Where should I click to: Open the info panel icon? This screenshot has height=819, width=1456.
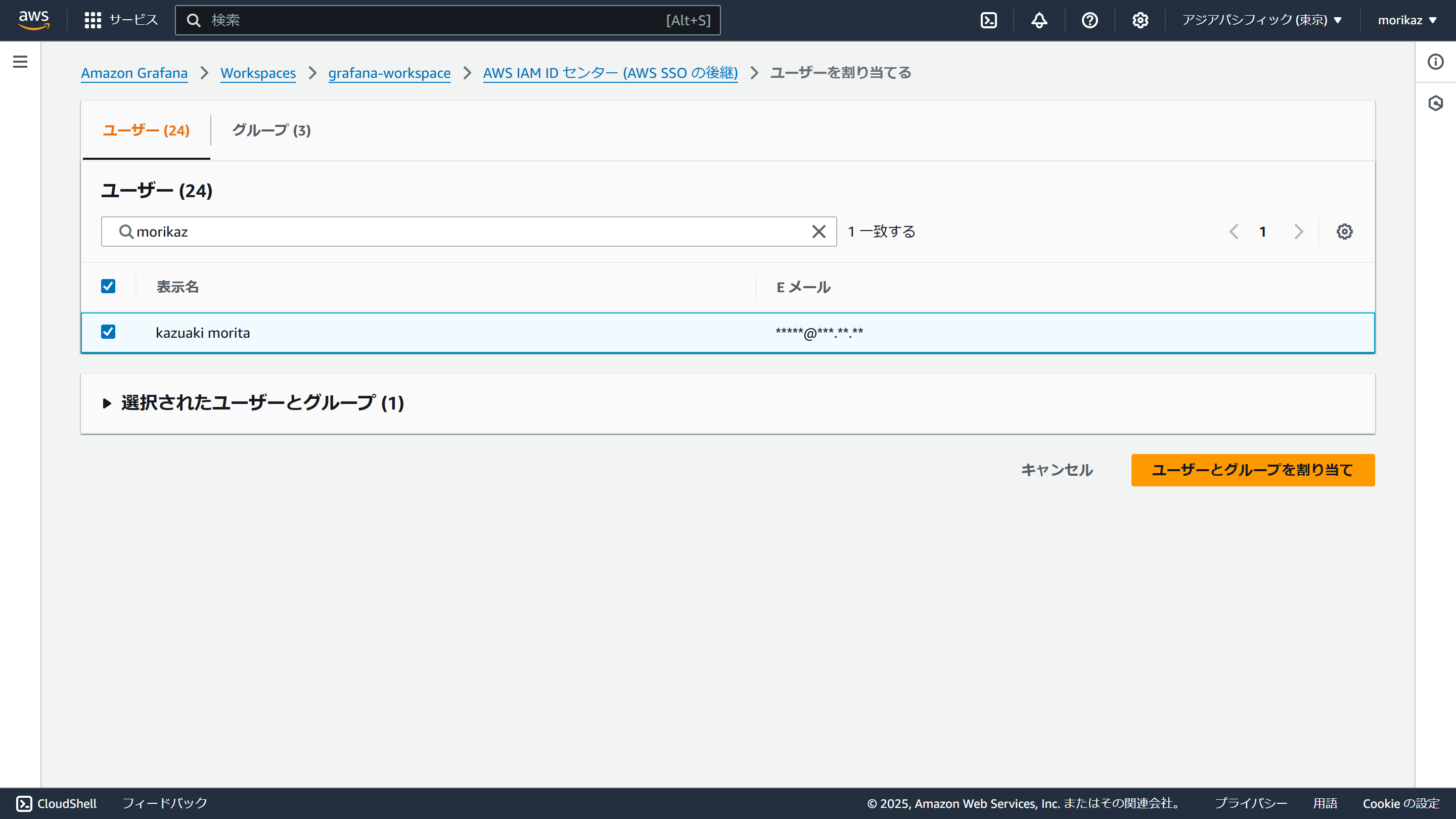[x=1435, y=62]
